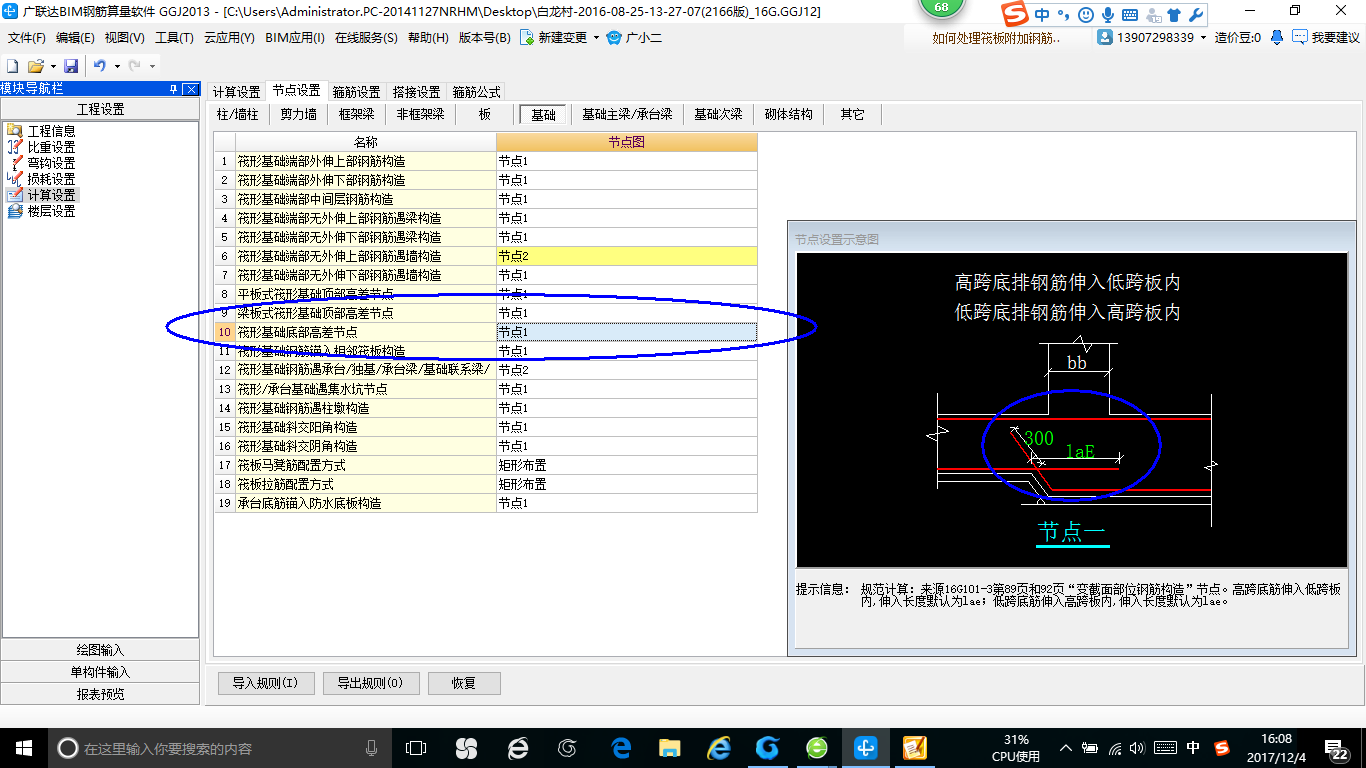Expand account 13907298339 dropdown
This screenshot has height=768, width=1366.
pyautogui.click(x=1203, y=37)
